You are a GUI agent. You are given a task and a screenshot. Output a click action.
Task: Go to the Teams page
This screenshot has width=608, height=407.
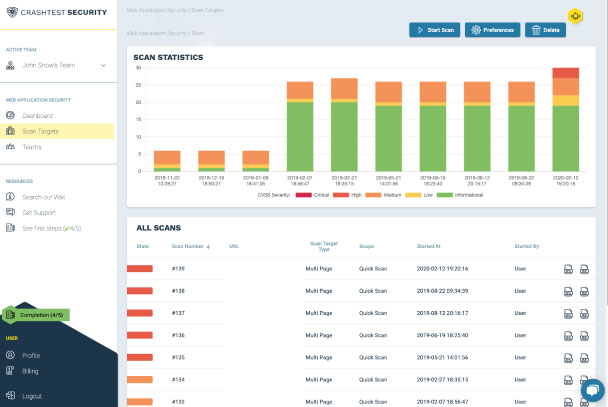[32, 147]
